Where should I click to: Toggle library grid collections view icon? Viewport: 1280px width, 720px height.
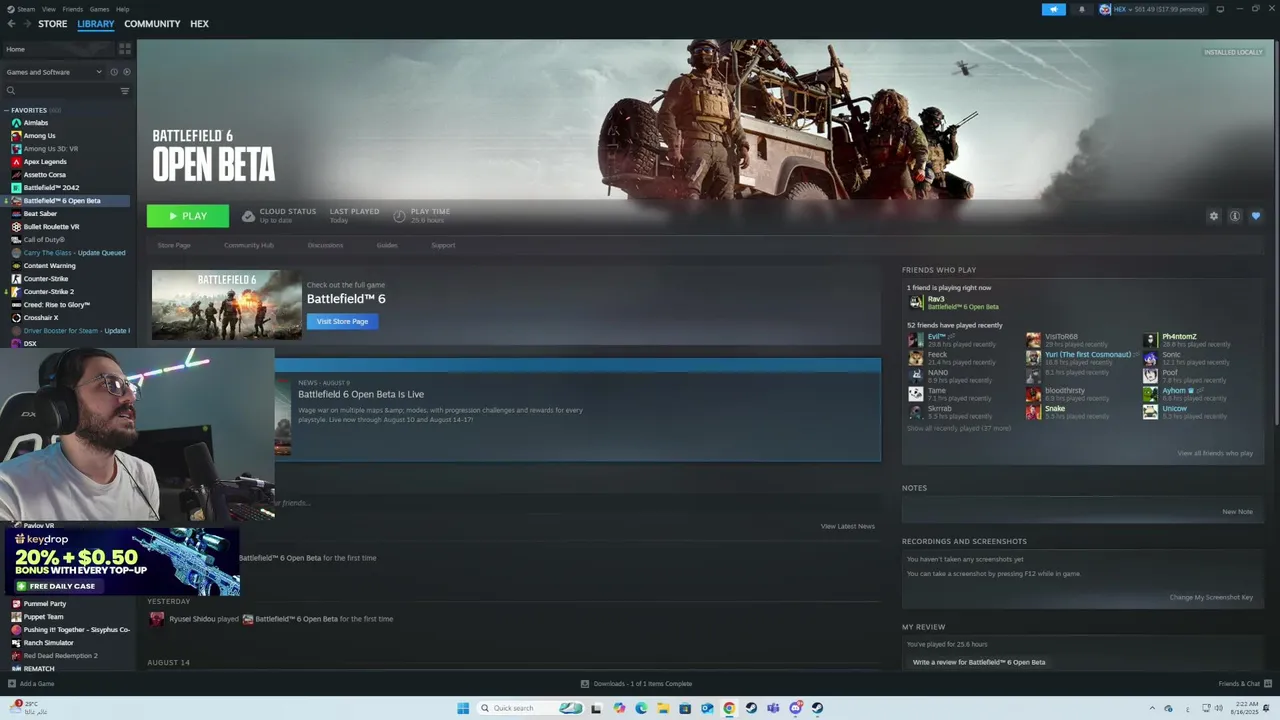click(125, 48)
